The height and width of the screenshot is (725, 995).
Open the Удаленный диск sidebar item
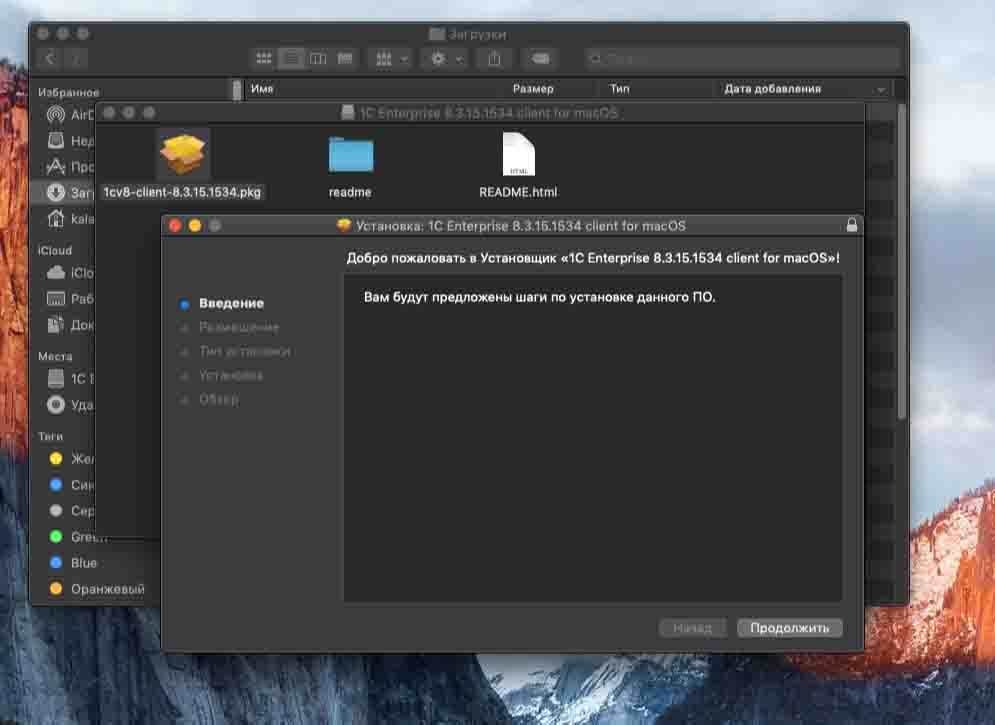pos(70,405)
